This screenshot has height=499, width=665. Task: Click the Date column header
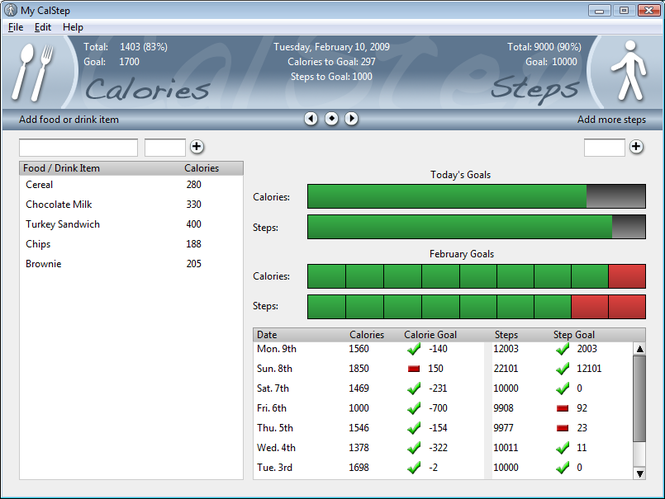click(x=267, y=335)
